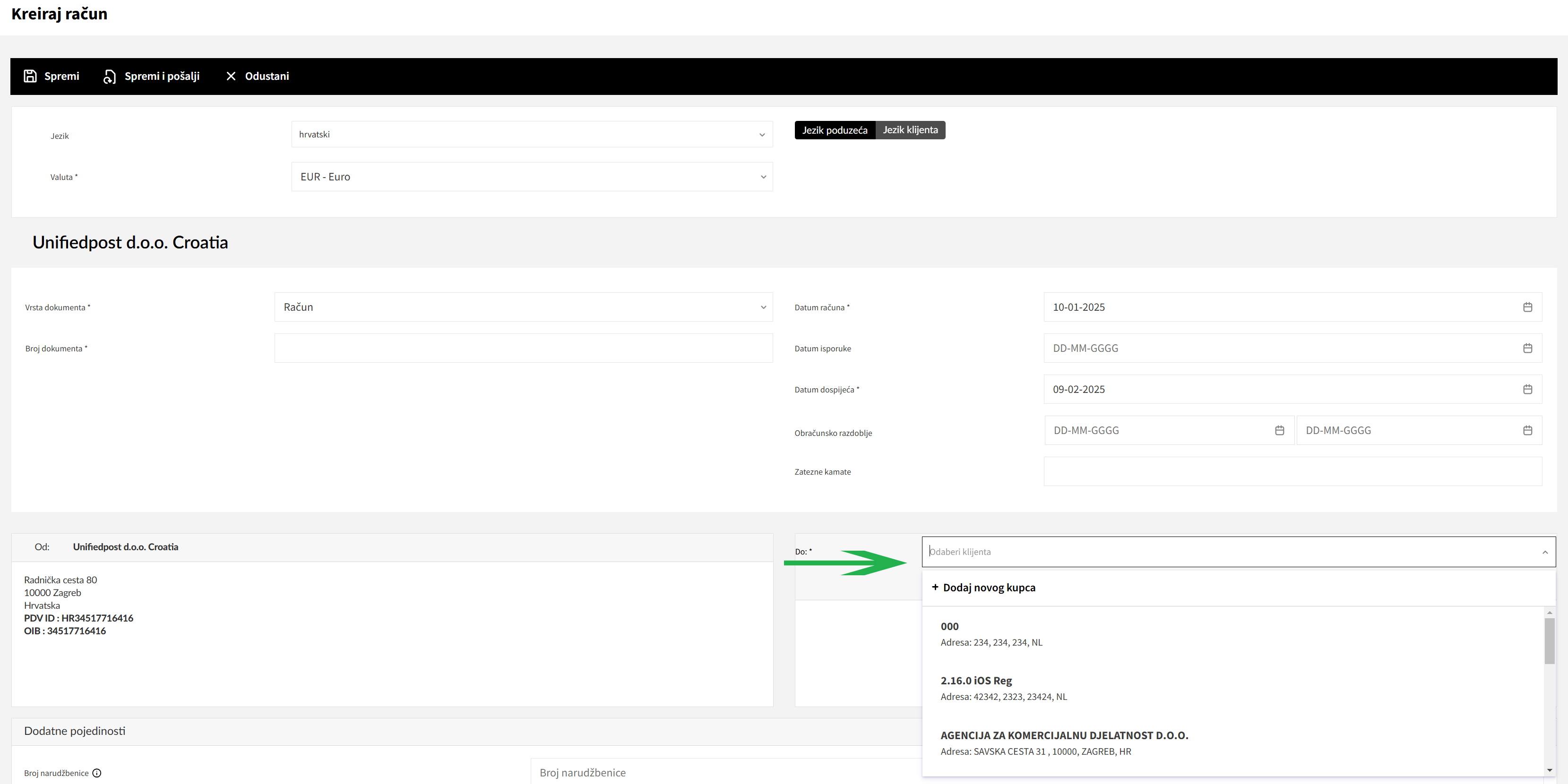Open the Jezik dropdown showing hrvatski

coord(532,135)
